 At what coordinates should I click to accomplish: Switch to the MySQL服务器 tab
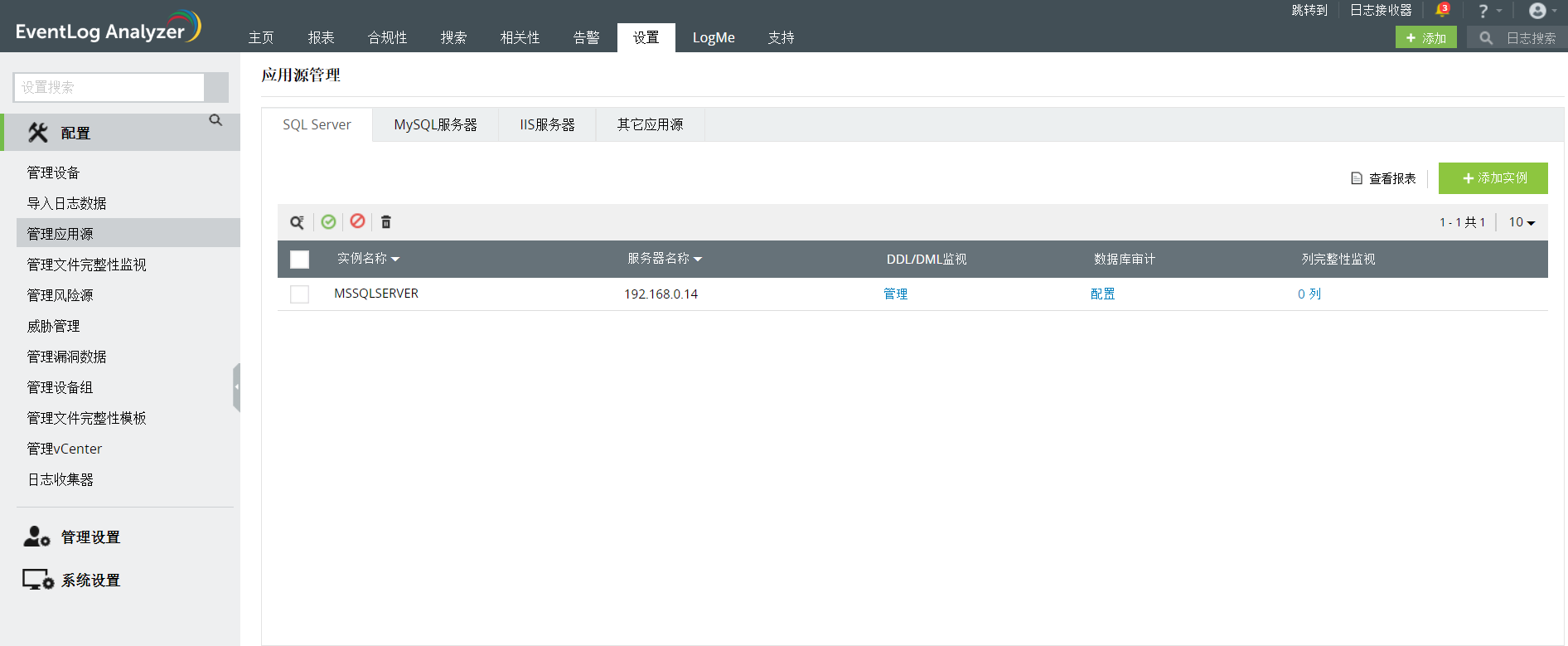coord(436,124)
